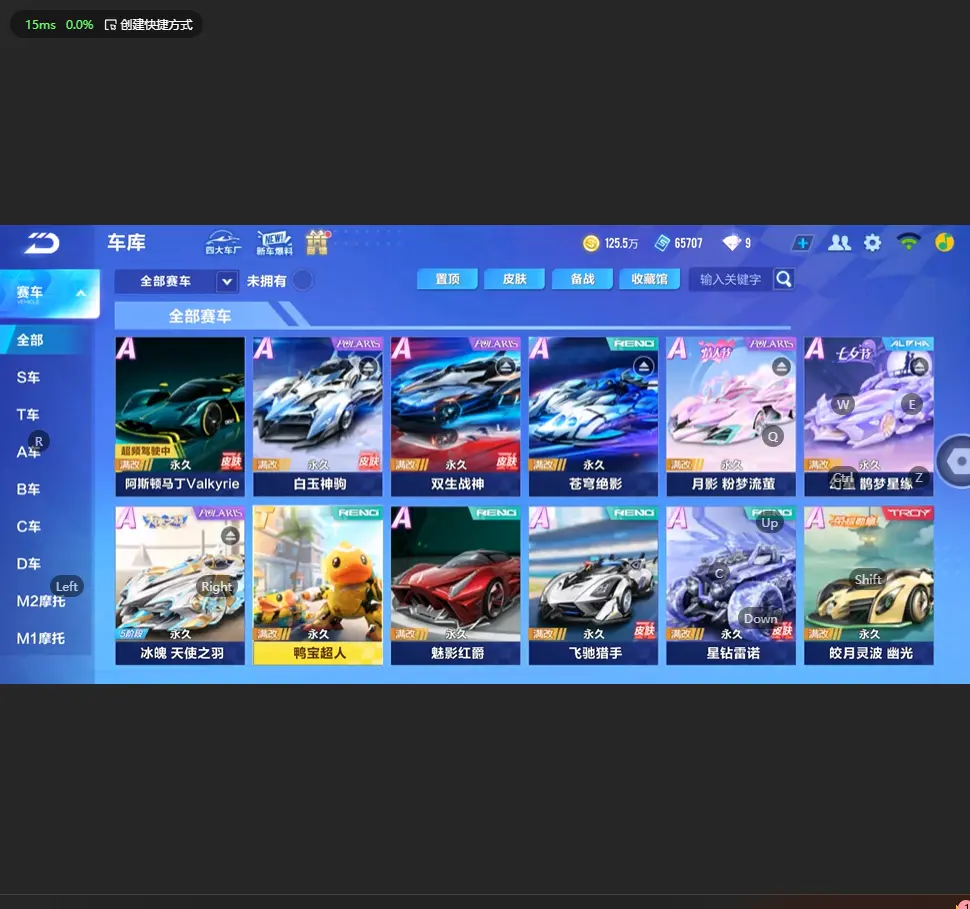Click the 创建快捷方式 label
This screenshot has width=970, height=909.
[x=157, y=25]
